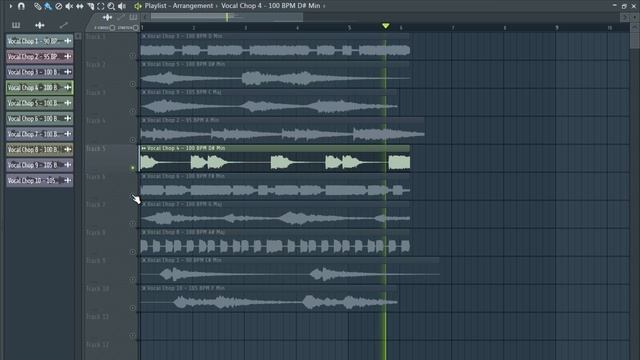Select the Draw pencil tool

point(38,6)
